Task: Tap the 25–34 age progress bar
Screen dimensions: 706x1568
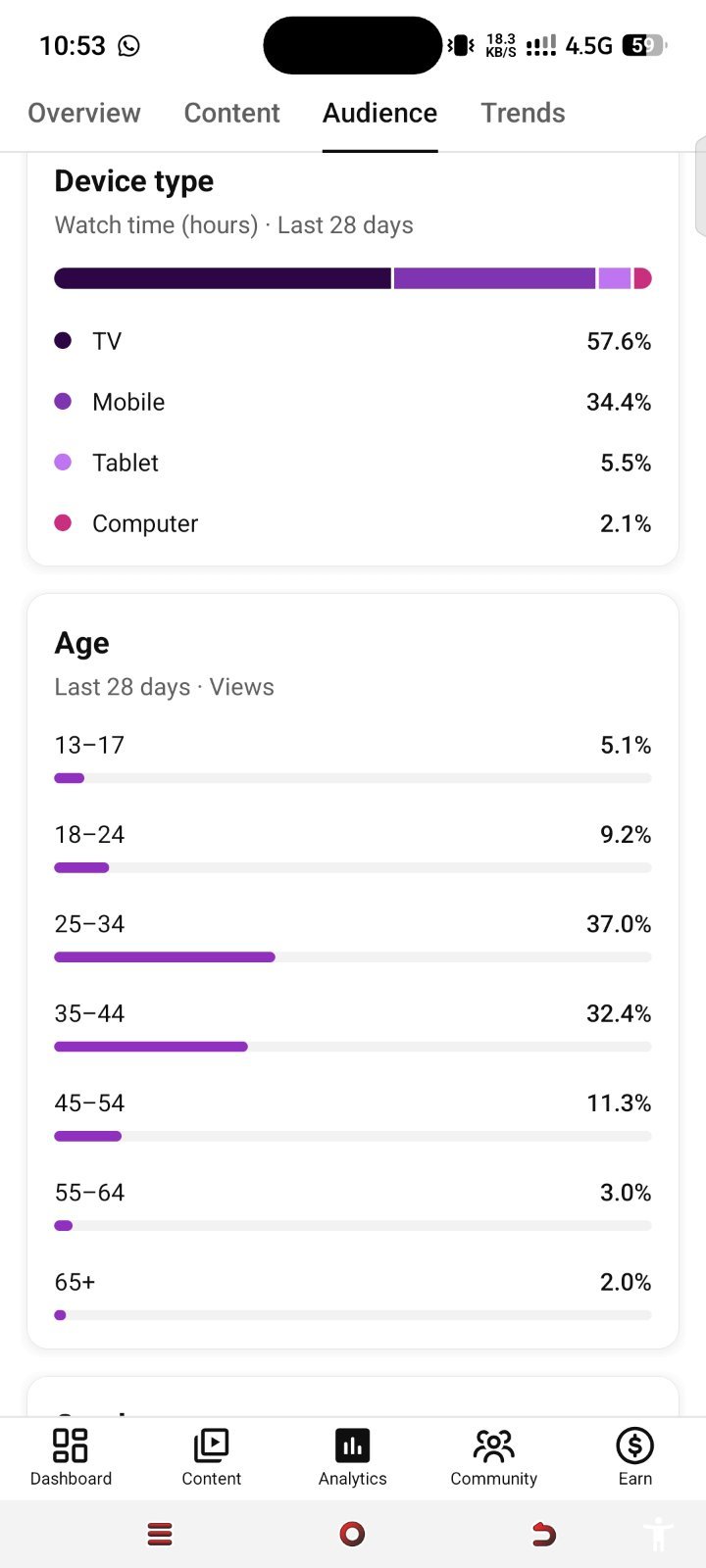Action: pos(353,956)
